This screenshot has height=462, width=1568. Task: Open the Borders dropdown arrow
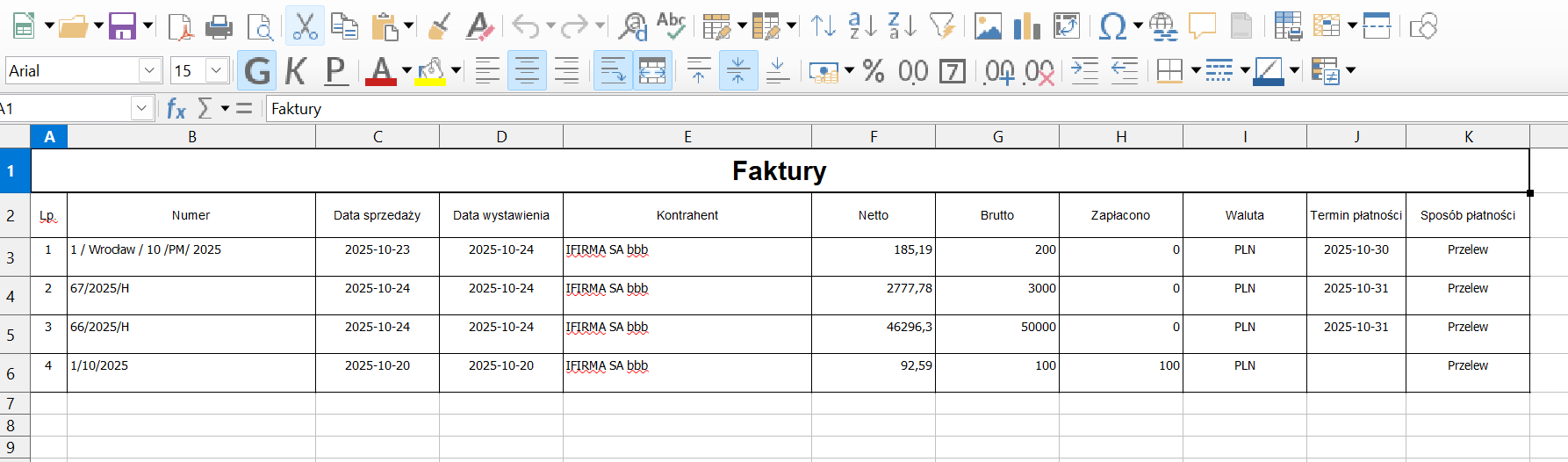pos(1196,70)
